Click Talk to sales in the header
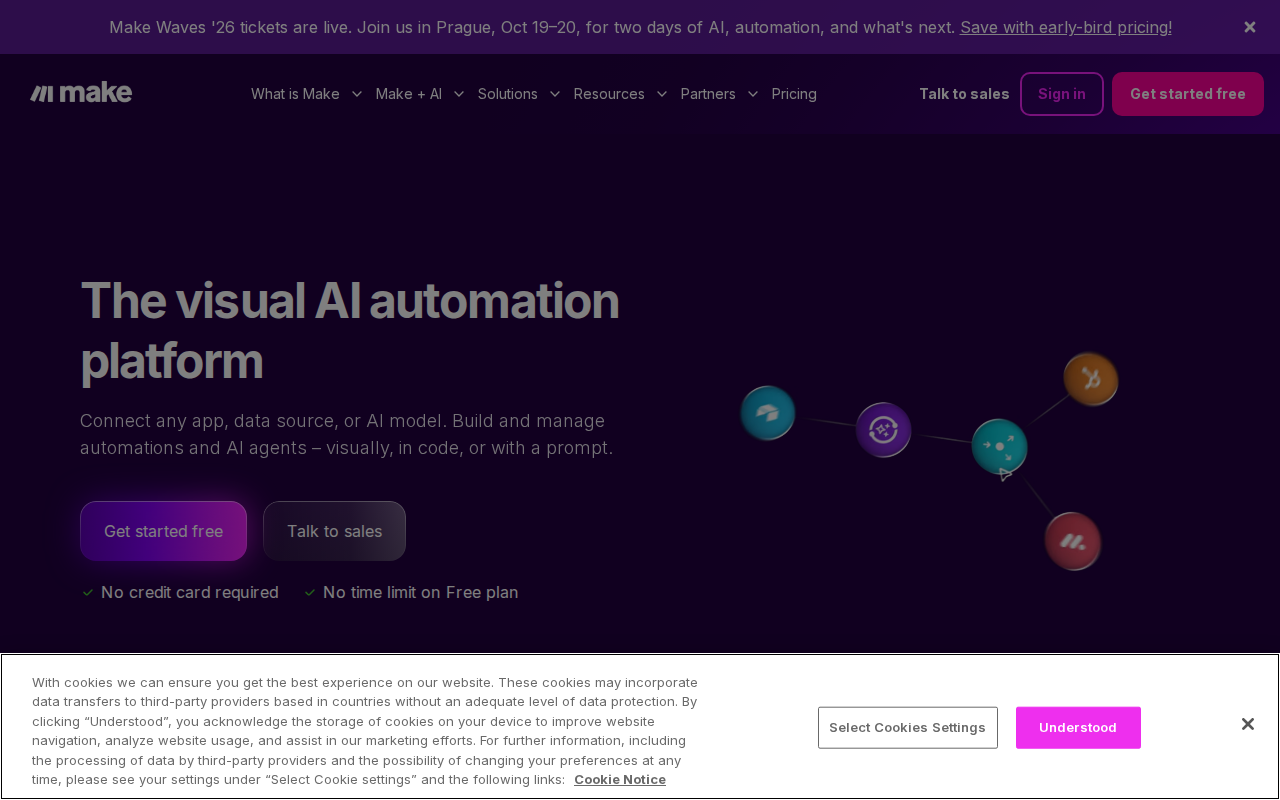 click(964, 94)
